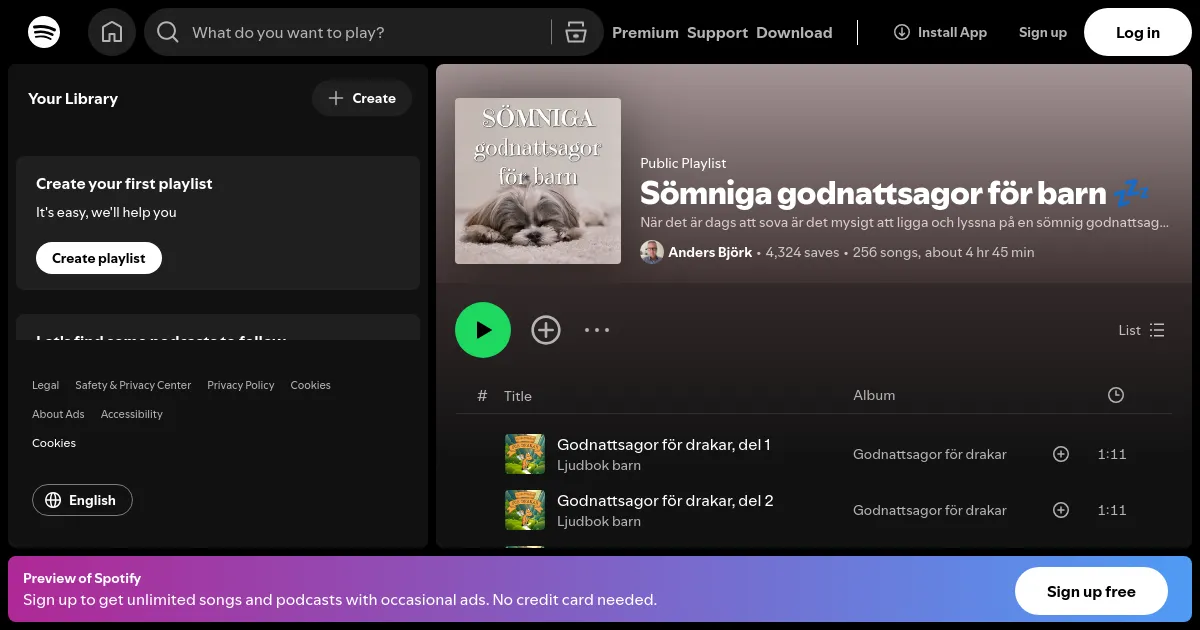This screenshot has width=1200, height=630.
Task: Add 'Godnattsagor för drakar, del 2' using its plus icon
Action: 1061,510
